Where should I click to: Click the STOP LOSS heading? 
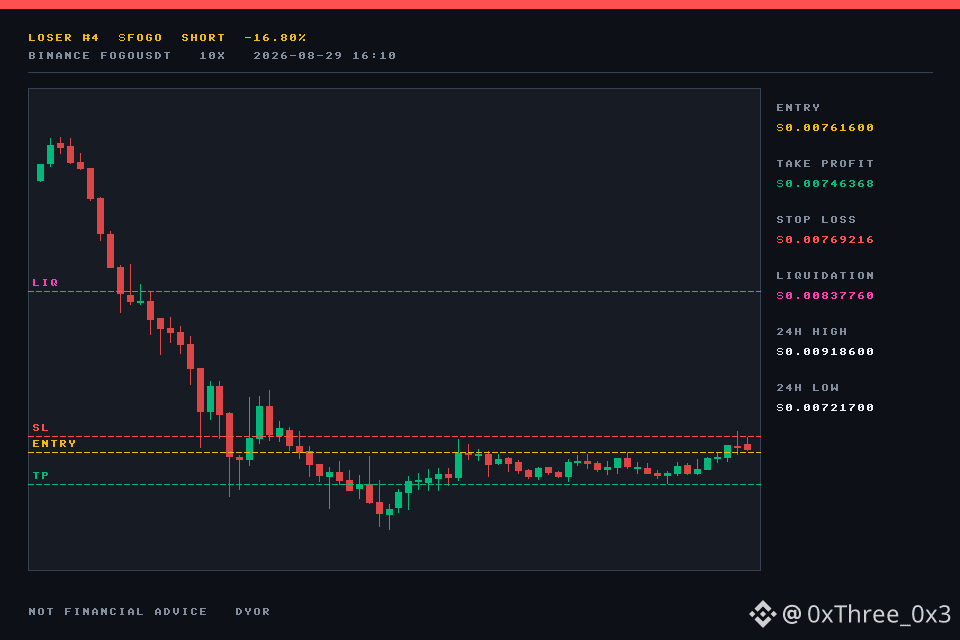click(816, 220)
